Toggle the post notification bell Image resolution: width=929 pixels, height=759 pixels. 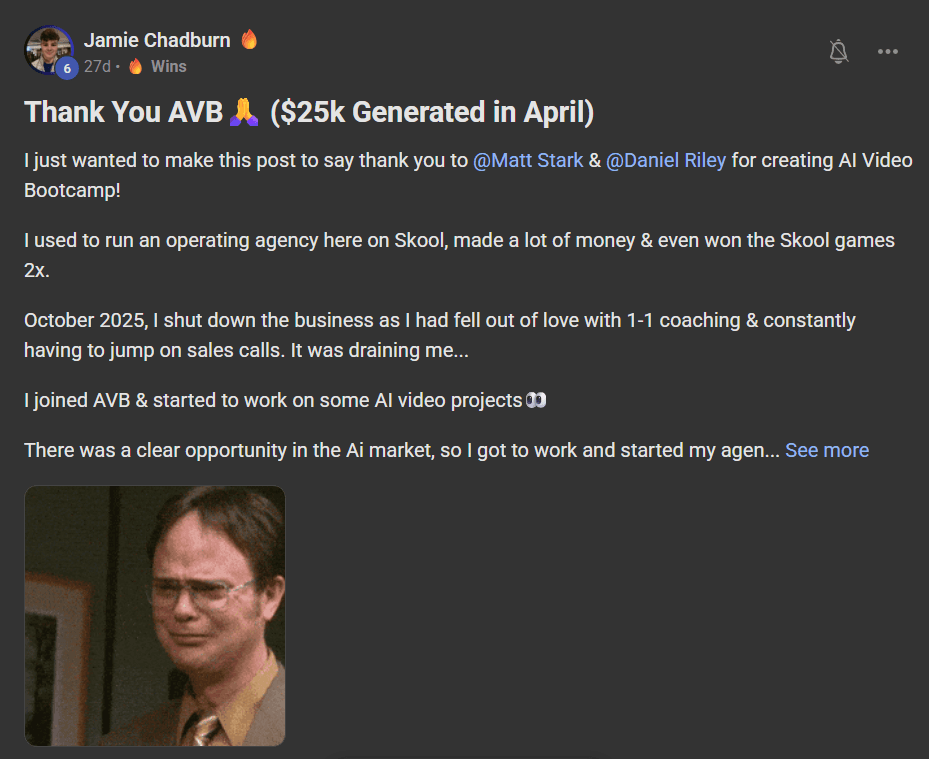click(x=838, y=52)
